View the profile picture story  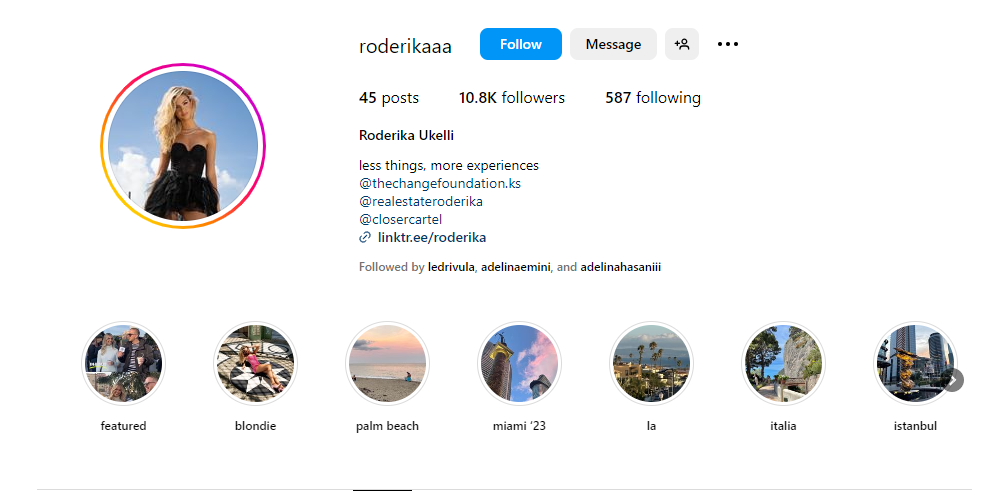183,145
